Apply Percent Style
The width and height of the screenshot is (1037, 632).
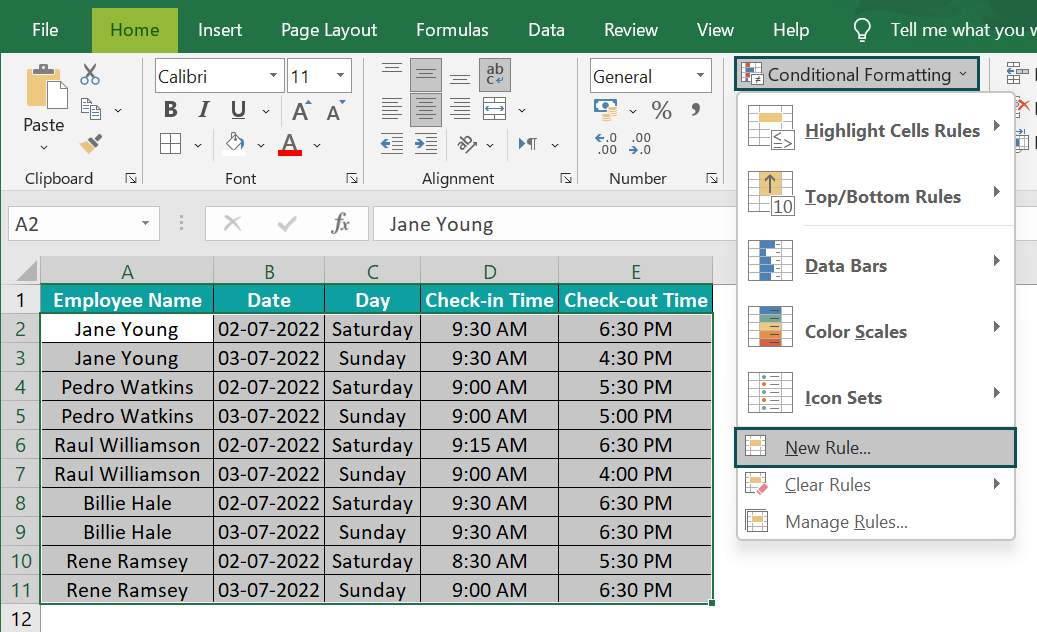pos(661,110)
